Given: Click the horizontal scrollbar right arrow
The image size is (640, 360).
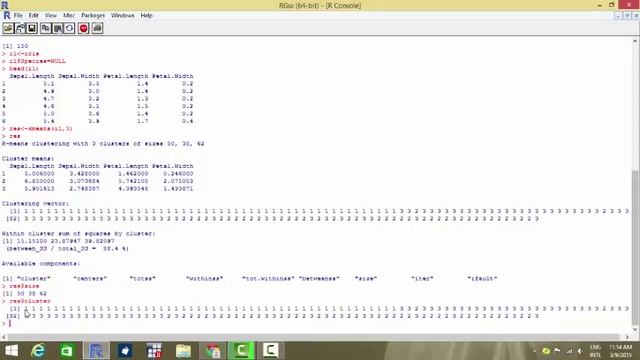Looking at the screenshot, I should [x=627, y=337].
